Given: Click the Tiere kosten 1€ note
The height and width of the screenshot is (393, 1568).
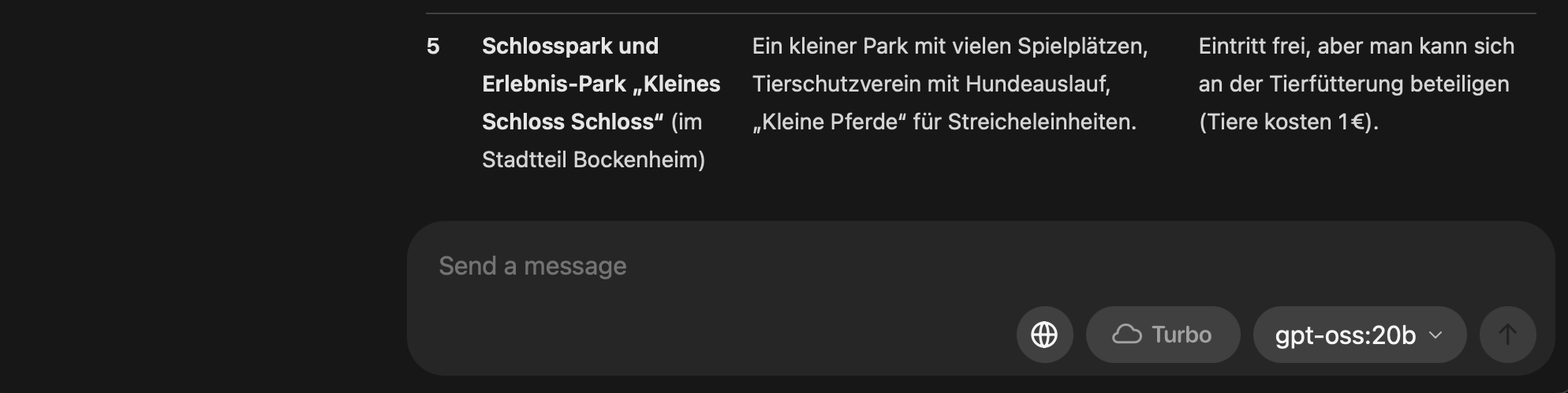Looking at the screenshot, I should pyautogui.click(x=1289, y=122).
